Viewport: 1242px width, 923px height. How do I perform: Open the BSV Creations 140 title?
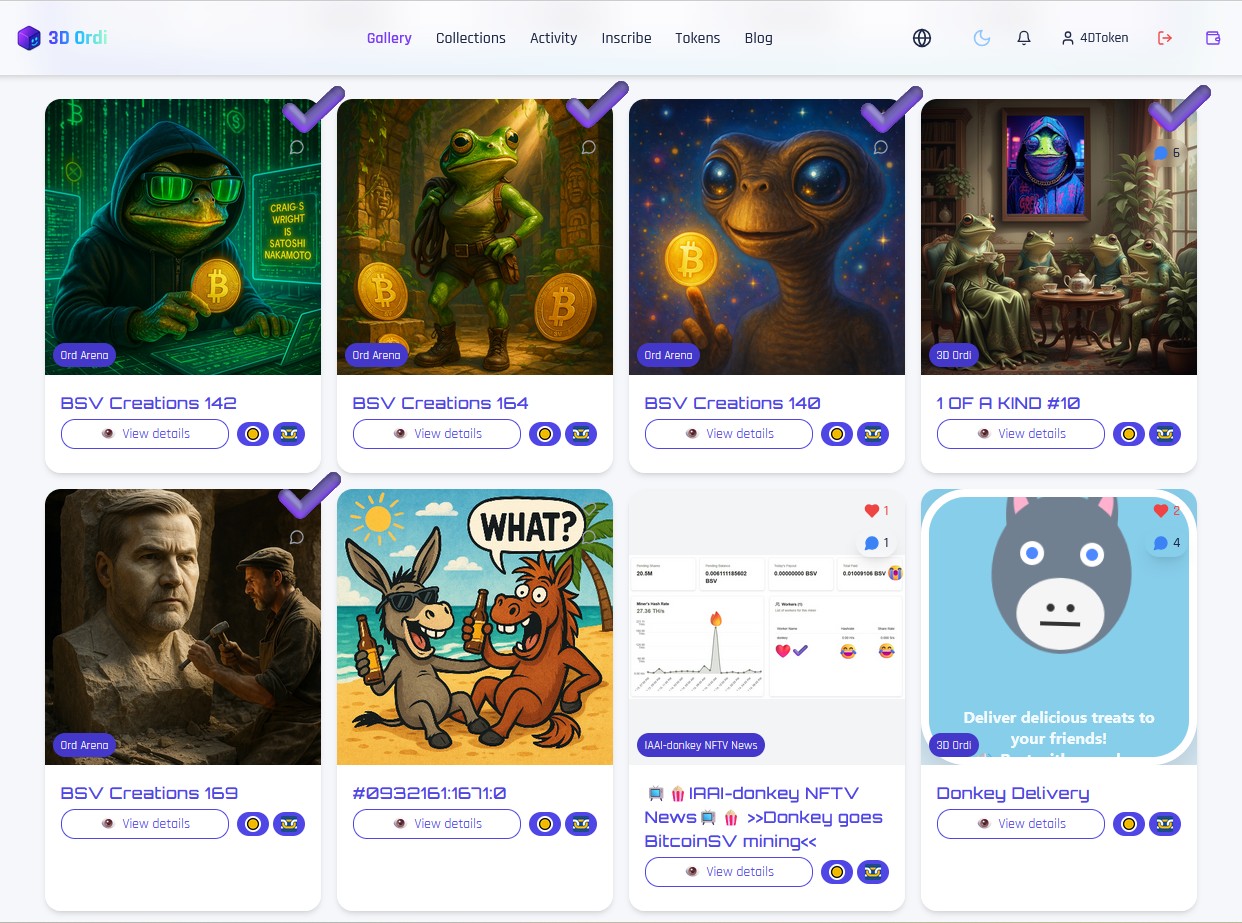coord(732,403)
